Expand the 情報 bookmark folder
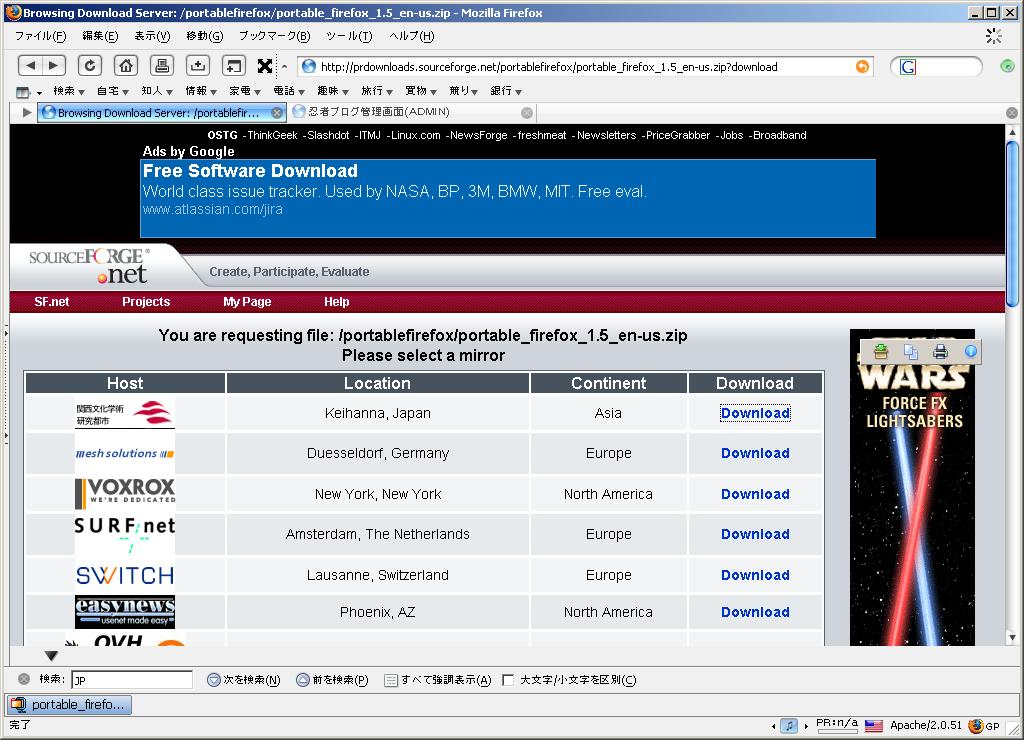This screenshot has height=740, width=1024. (x=200, y=91)
